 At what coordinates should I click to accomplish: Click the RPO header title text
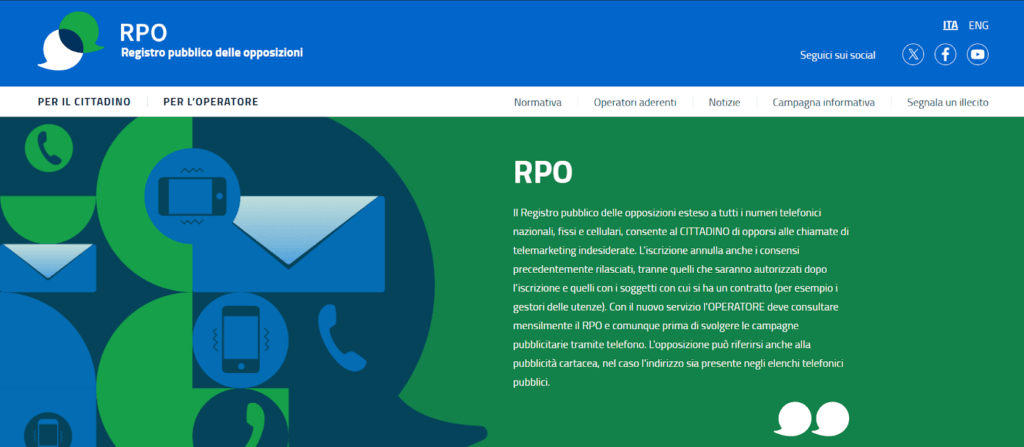click(x=143, y=32)
